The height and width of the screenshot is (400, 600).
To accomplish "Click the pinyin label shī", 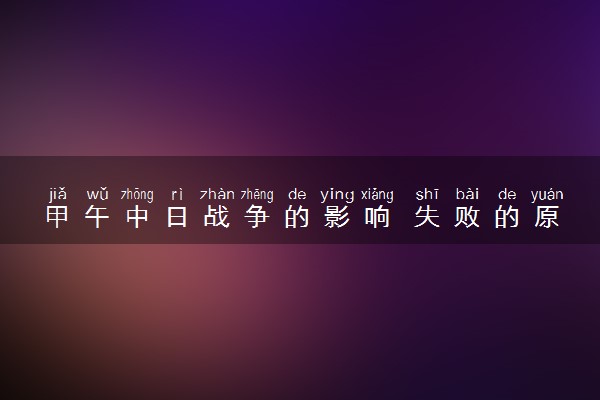I will tap(427, 194).
